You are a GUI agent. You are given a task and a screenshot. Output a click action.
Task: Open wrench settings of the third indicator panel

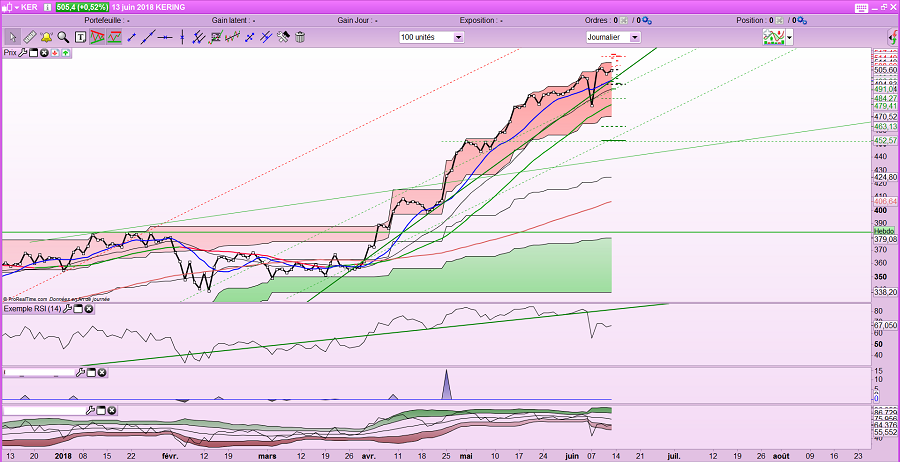click(80, 373)
